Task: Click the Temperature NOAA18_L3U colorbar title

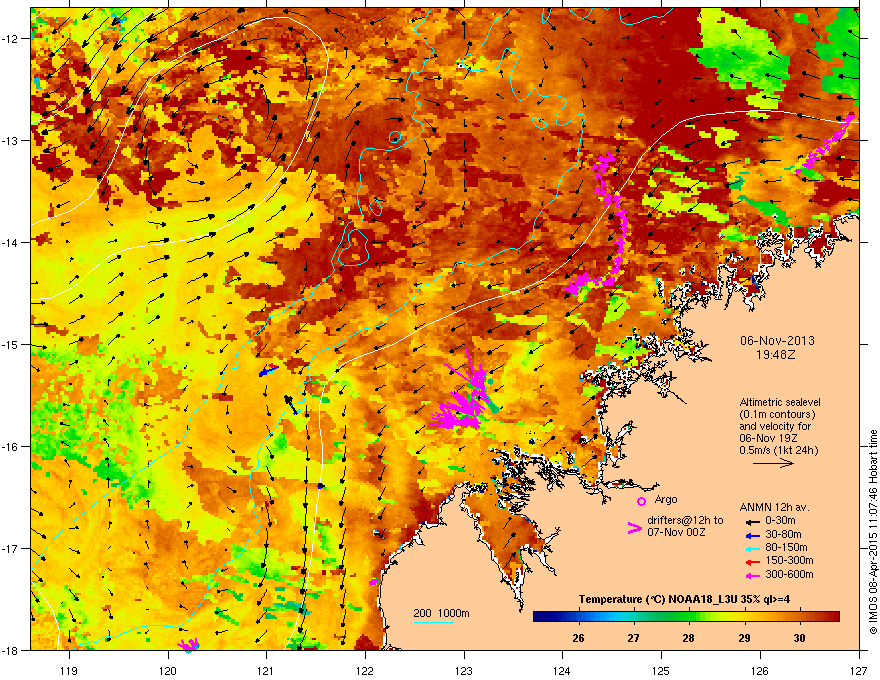Action: click(684, 599)
